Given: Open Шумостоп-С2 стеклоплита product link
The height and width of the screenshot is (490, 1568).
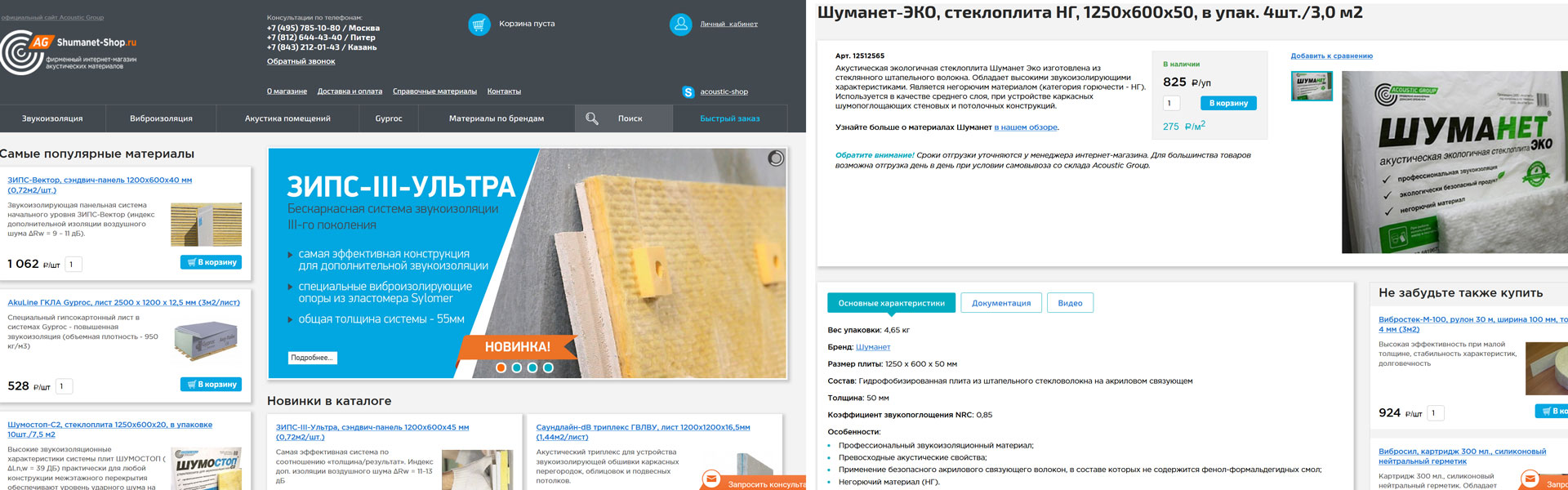Looking at the screenshot, I should click(109, 430).
